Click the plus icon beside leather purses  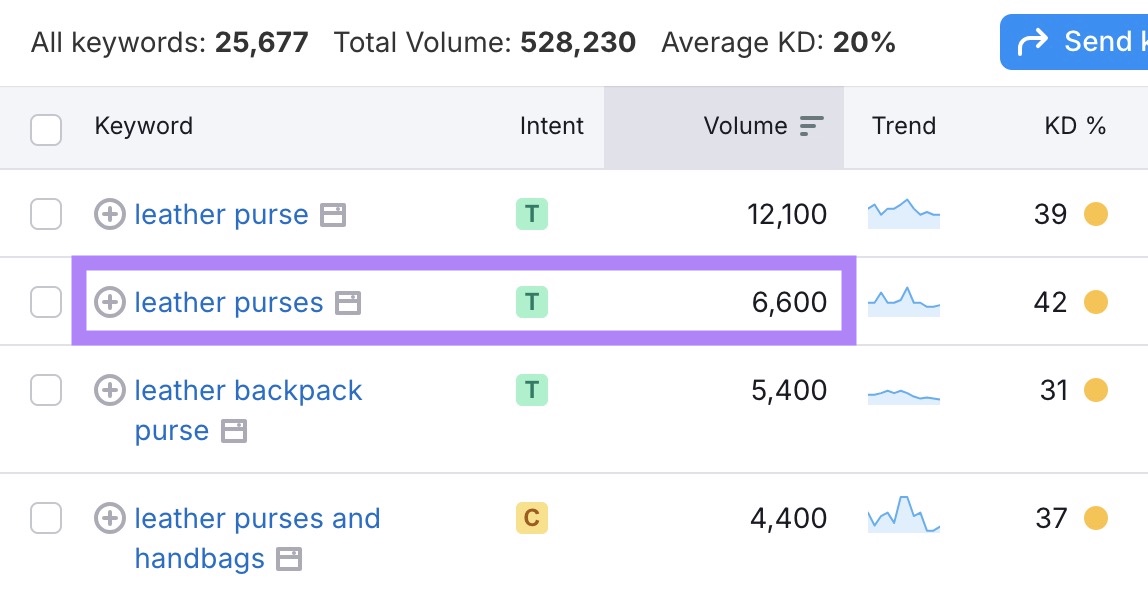point(110,302)
